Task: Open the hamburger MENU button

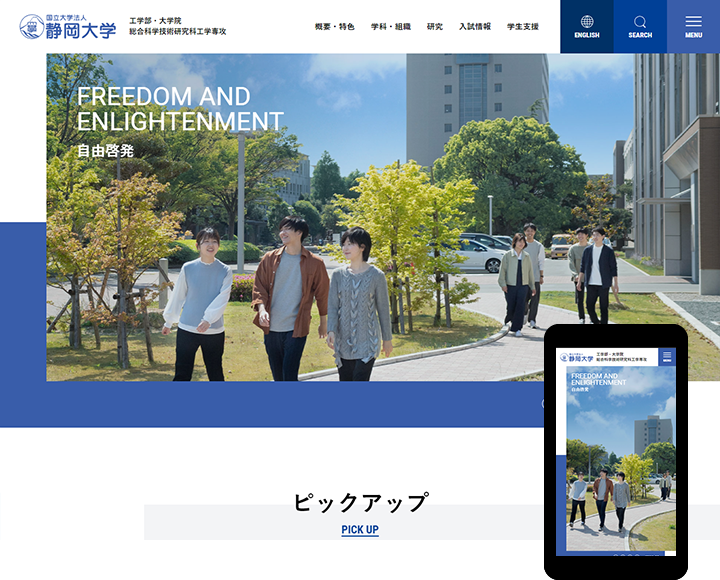Action: coord(693,26)
